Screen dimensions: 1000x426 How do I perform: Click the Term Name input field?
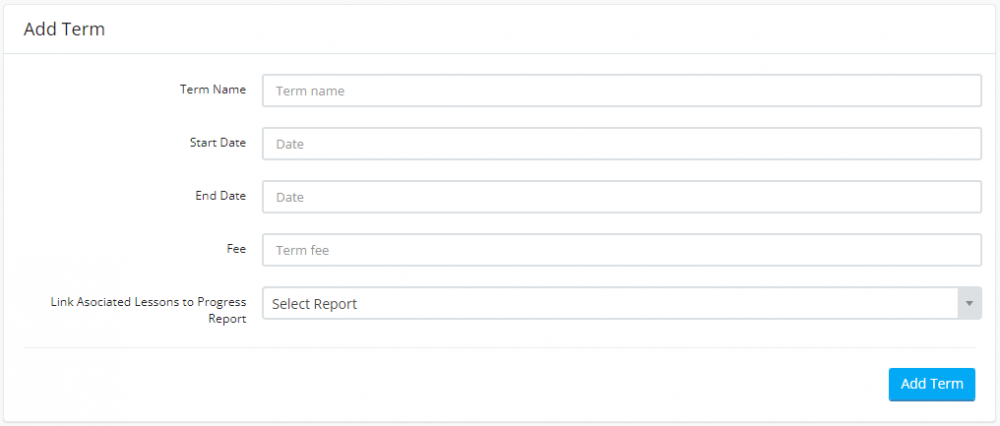point(621,91)
